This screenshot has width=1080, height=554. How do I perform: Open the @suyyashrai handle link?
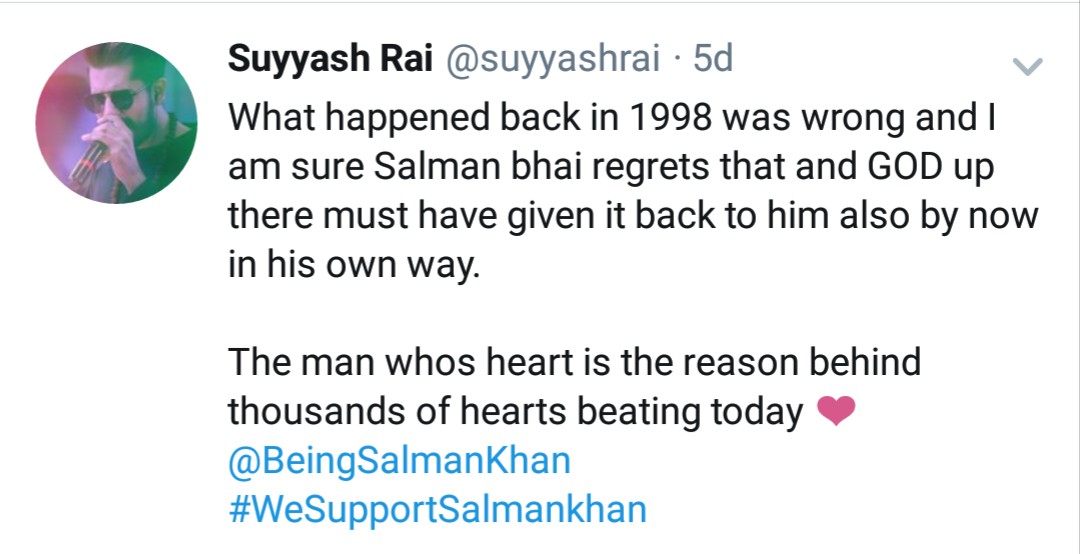[x=553, y=60]
